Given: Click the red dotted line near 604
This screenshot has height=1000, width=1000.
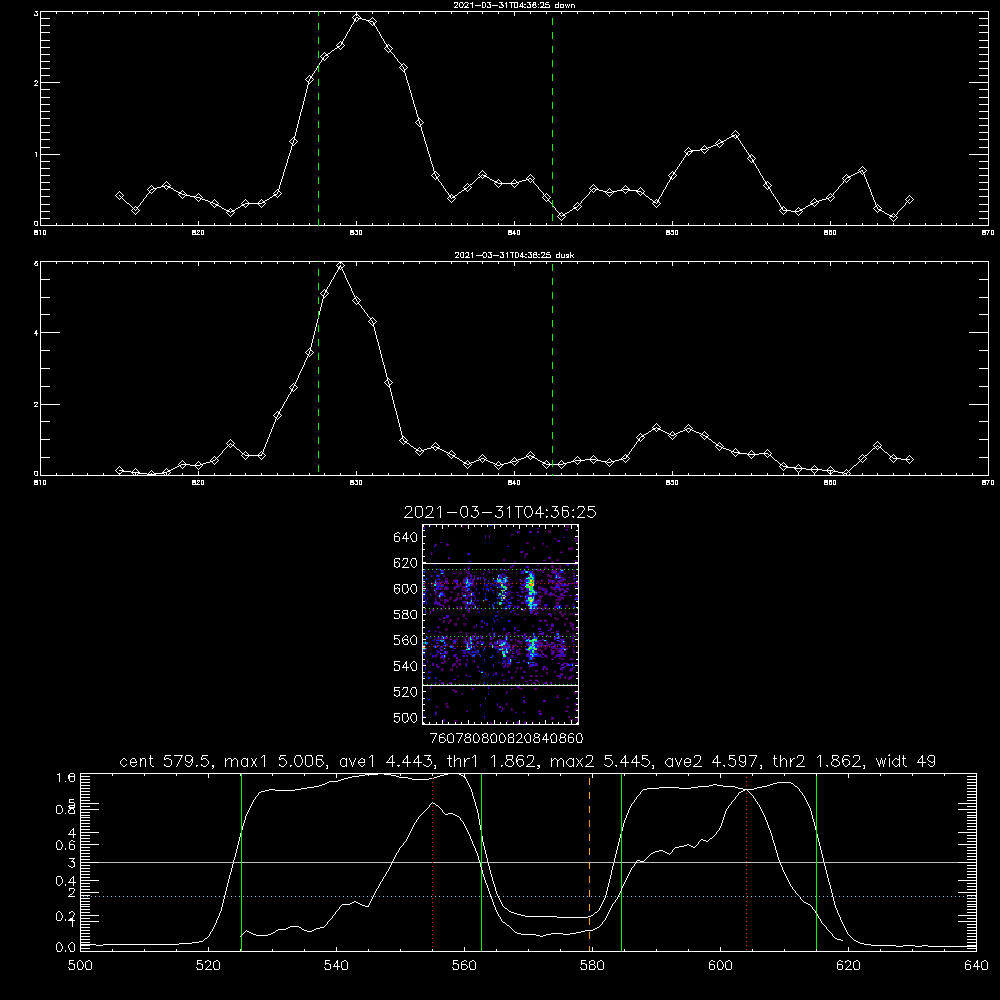Looking at the screenshot, I should pyautogui.click(x=746, y=862).
